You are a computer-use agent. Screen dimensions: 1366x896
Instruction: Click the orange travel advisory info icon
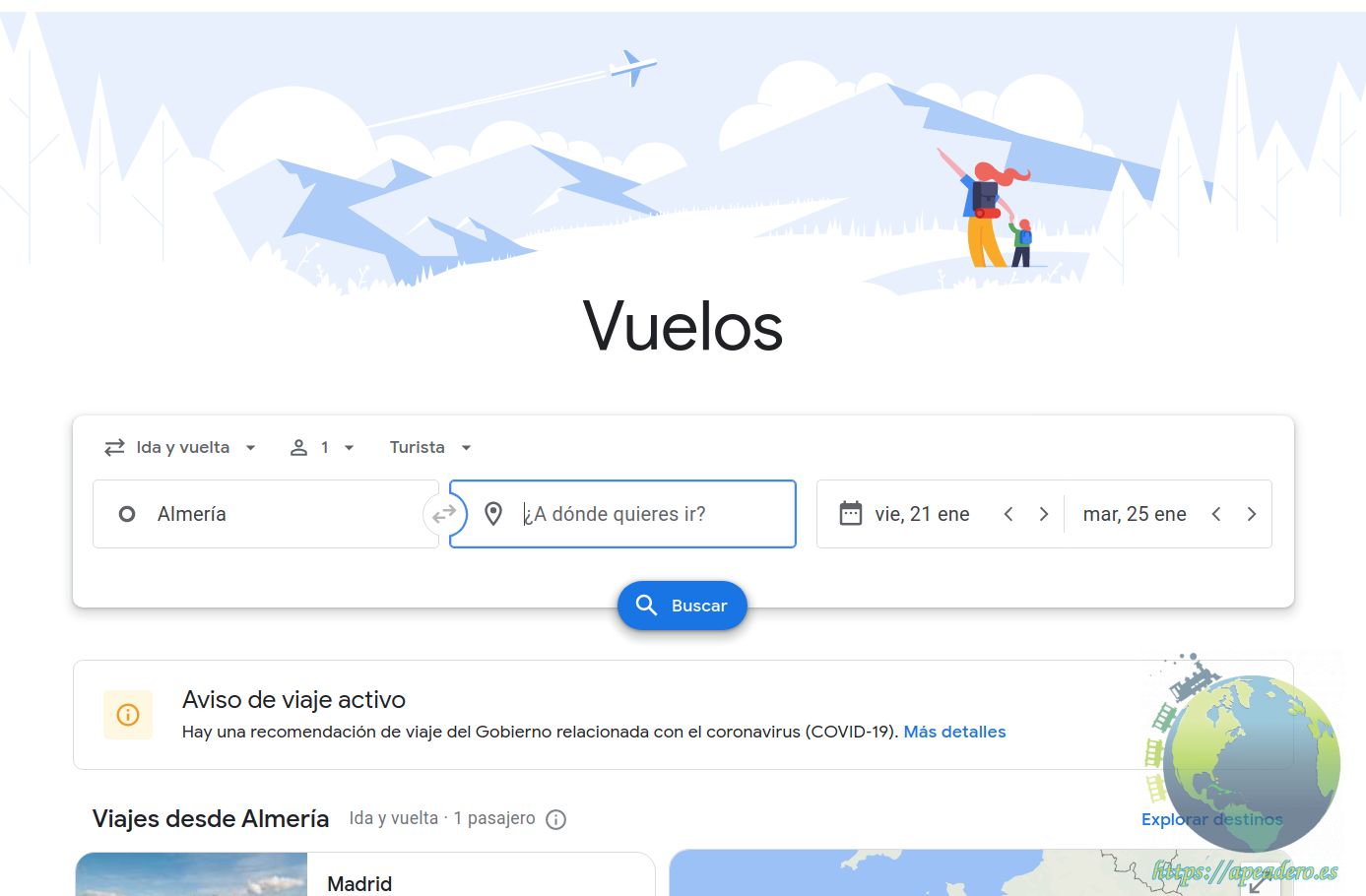(128, 715)
